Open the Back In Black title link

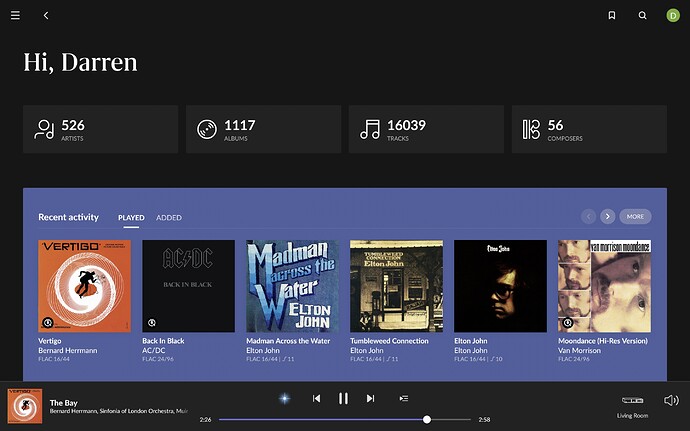click(x=163, y=341)
